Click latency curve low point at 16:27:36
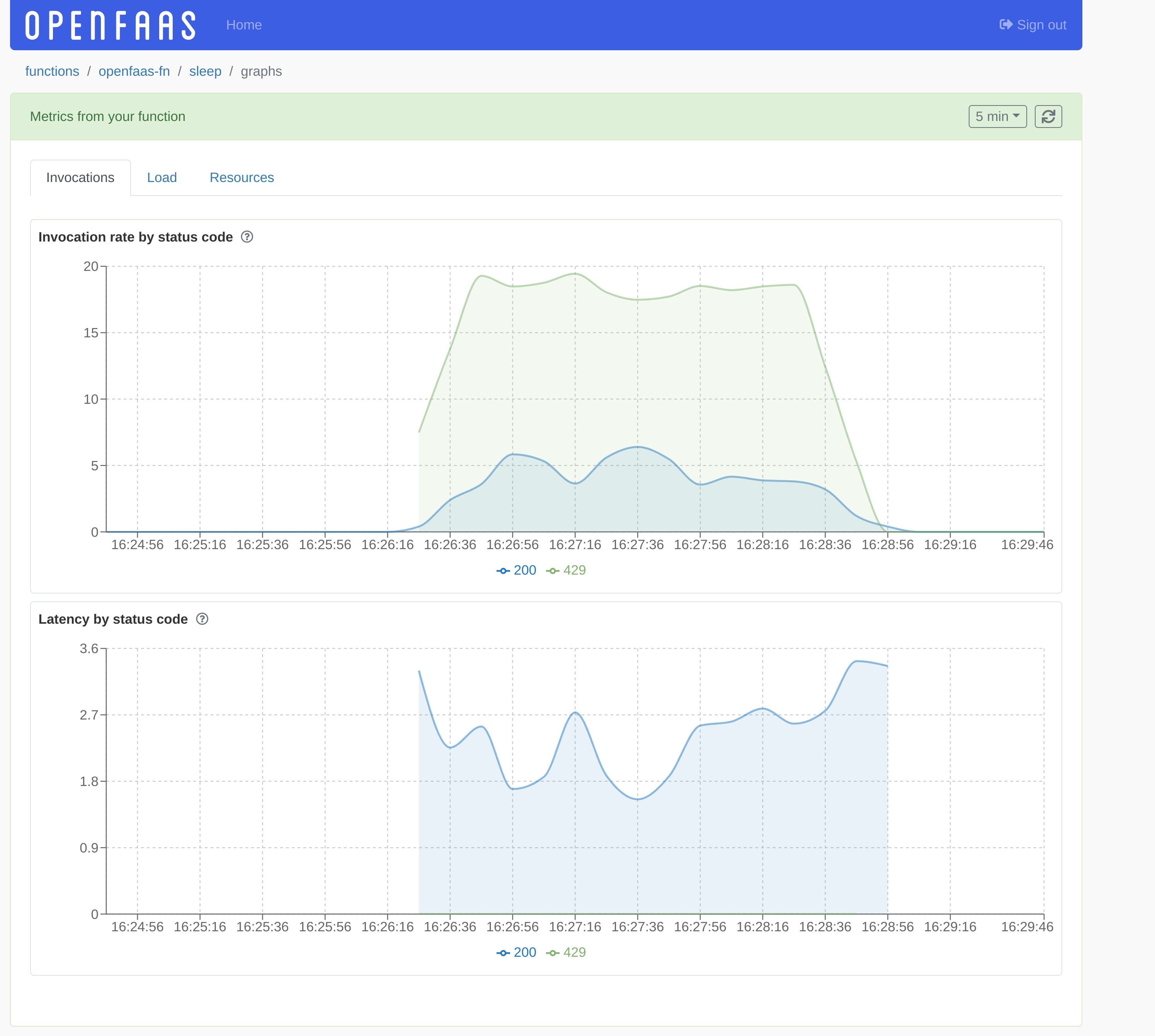Screen dimensions: 1155x1036 638,799
